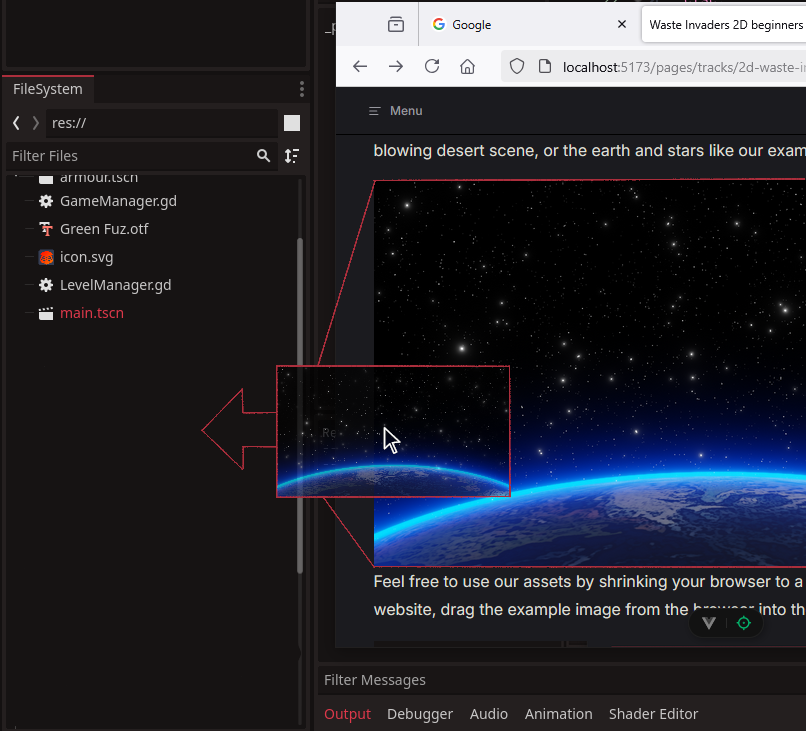The height and width of the screenshot is (731, 806).
Task: Click the gear icon beside LevelManager.gd
Action: (46, 285)
